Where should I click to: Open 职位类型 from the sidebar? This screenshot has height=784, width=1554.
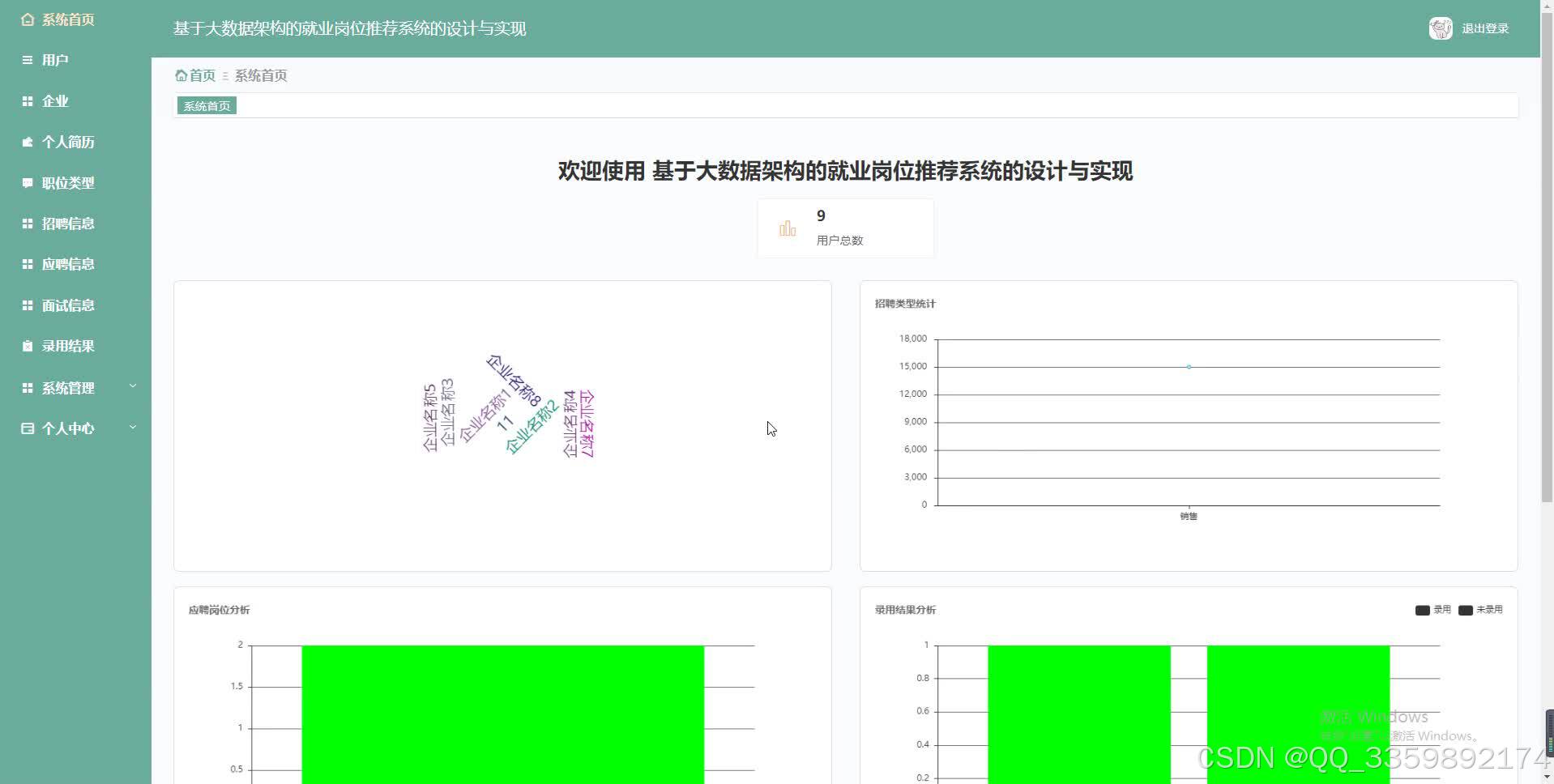coord(68,183)
